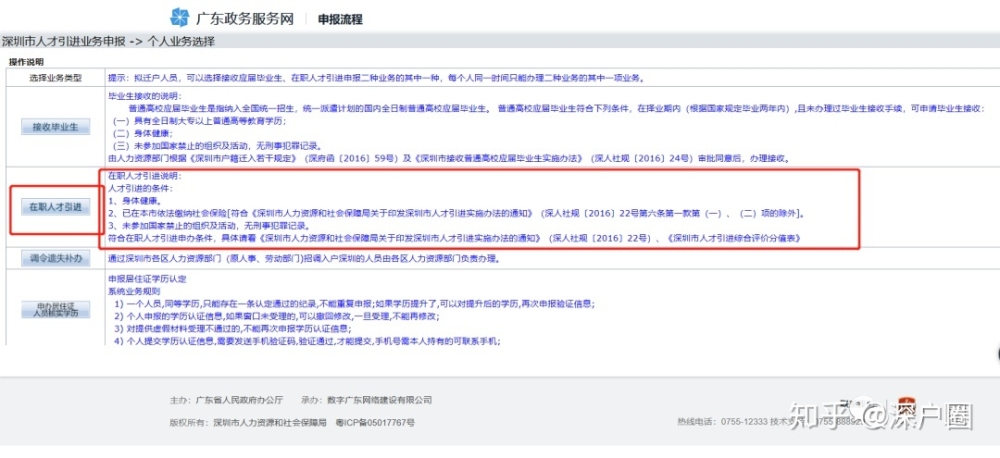1000x458 pixels.
Task: Click the 操作说明 heading
Action: click(x=26, y=62)
